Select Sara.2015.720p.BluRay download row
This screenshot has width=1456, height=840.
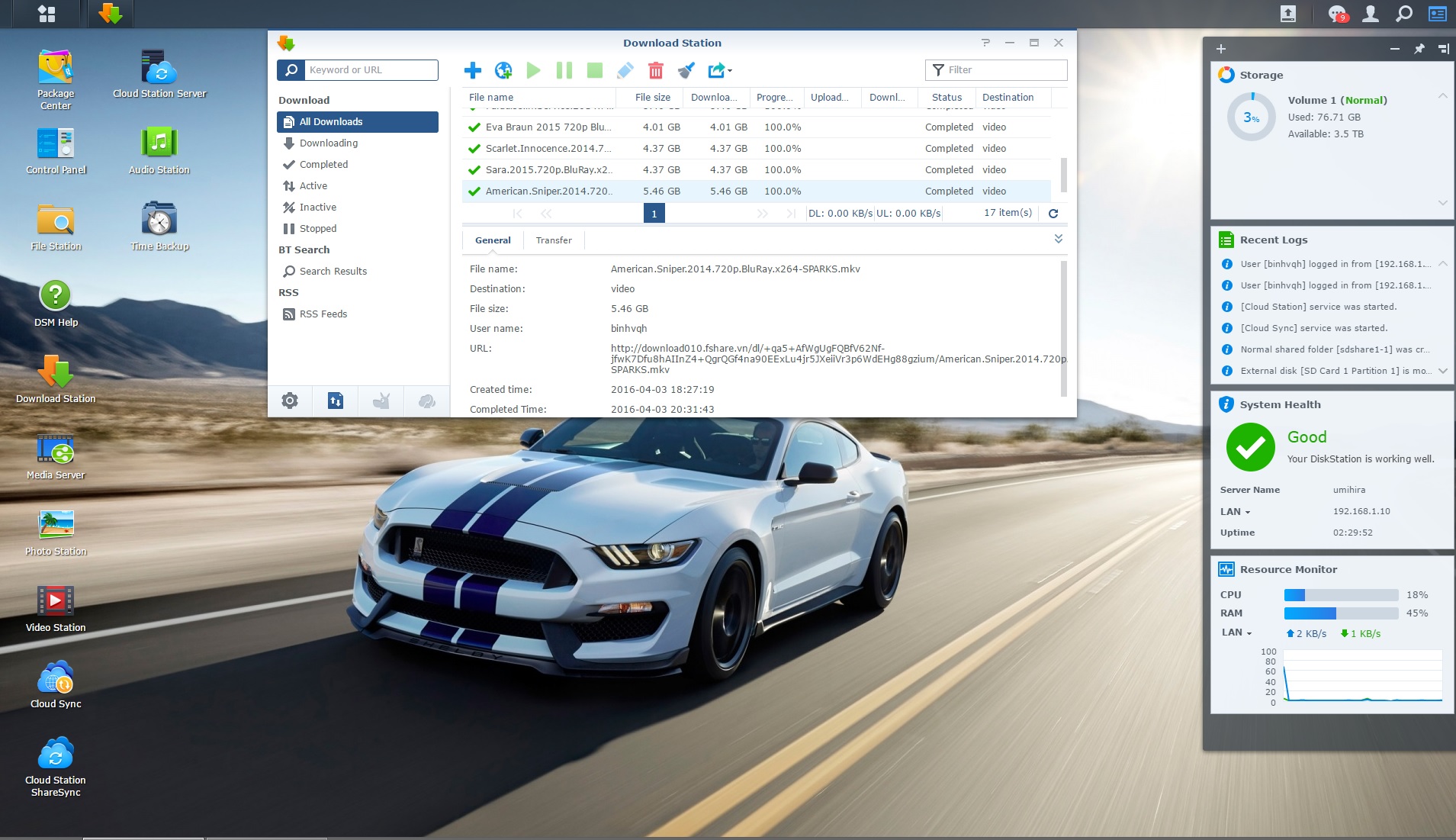[x=757, y=170]
